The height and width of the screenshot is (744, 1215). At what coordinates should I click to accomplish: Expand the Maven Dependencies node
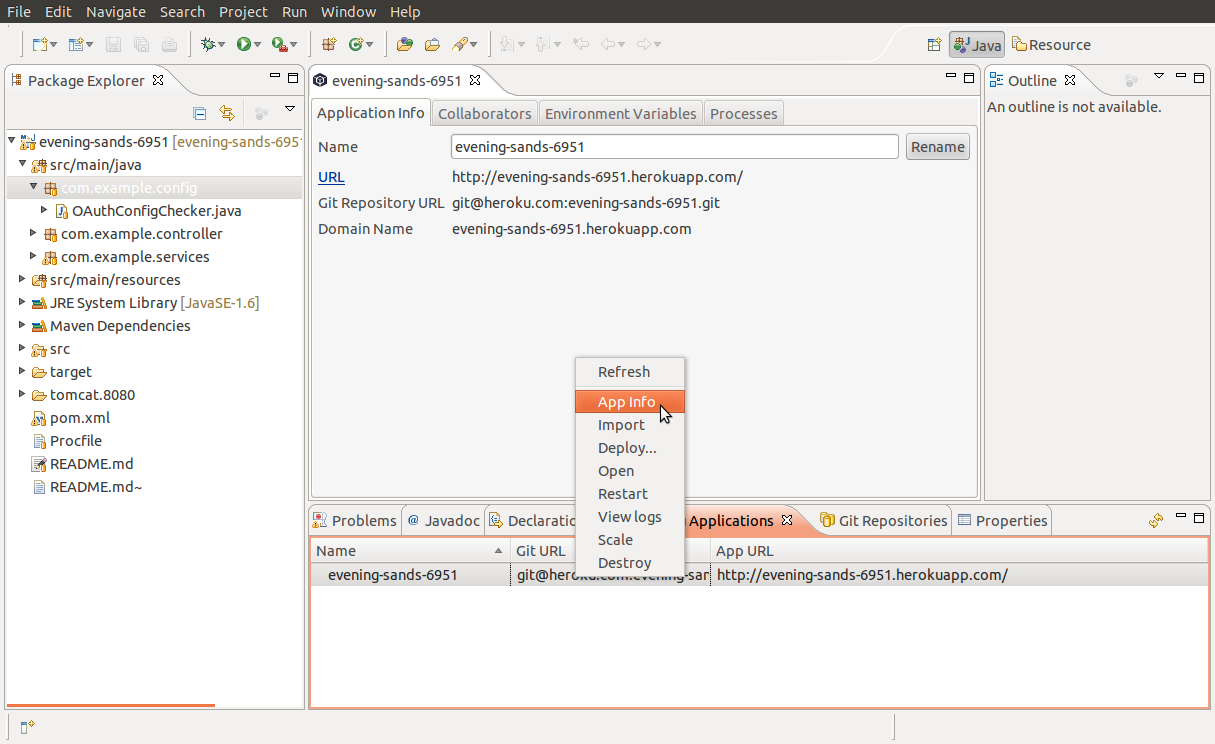23,325
